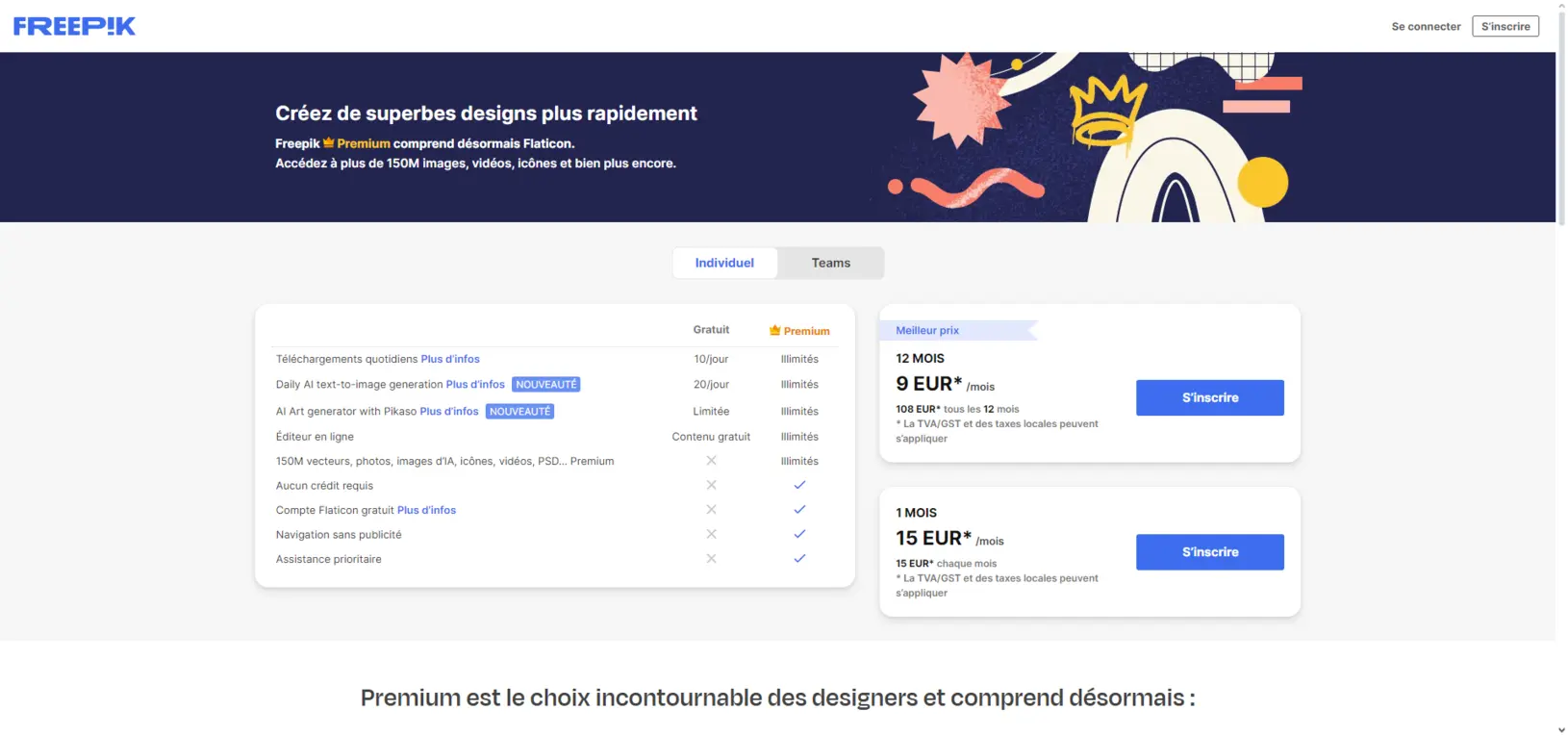Click the crown icon beside Premium in banner
Image resolution: width=1568 pixels, height=736 pixels.
pyautogui.click(x=328, y=142)
